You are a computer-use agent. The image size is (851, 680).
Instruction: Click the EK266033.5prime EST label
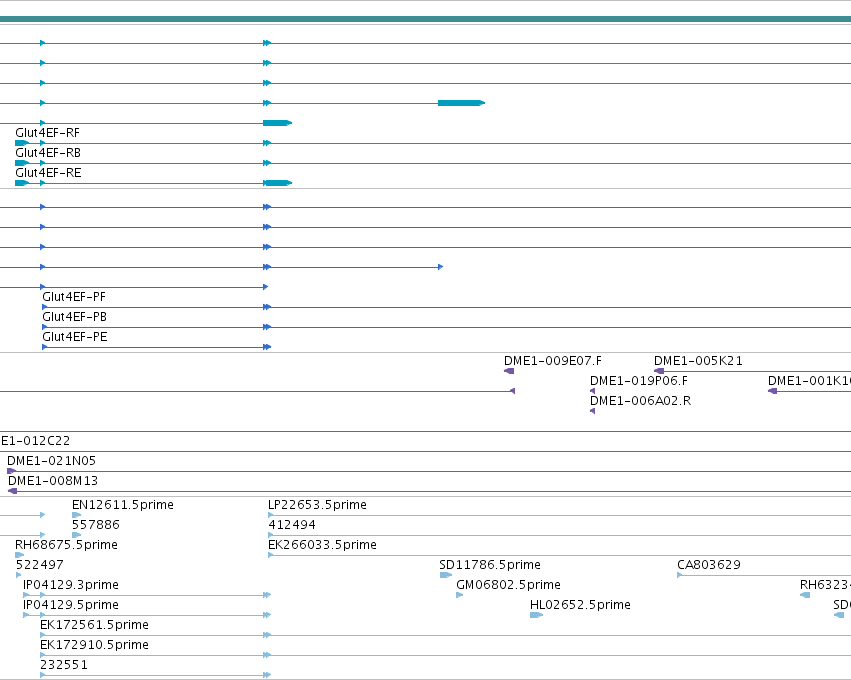[x=322, y=545]
